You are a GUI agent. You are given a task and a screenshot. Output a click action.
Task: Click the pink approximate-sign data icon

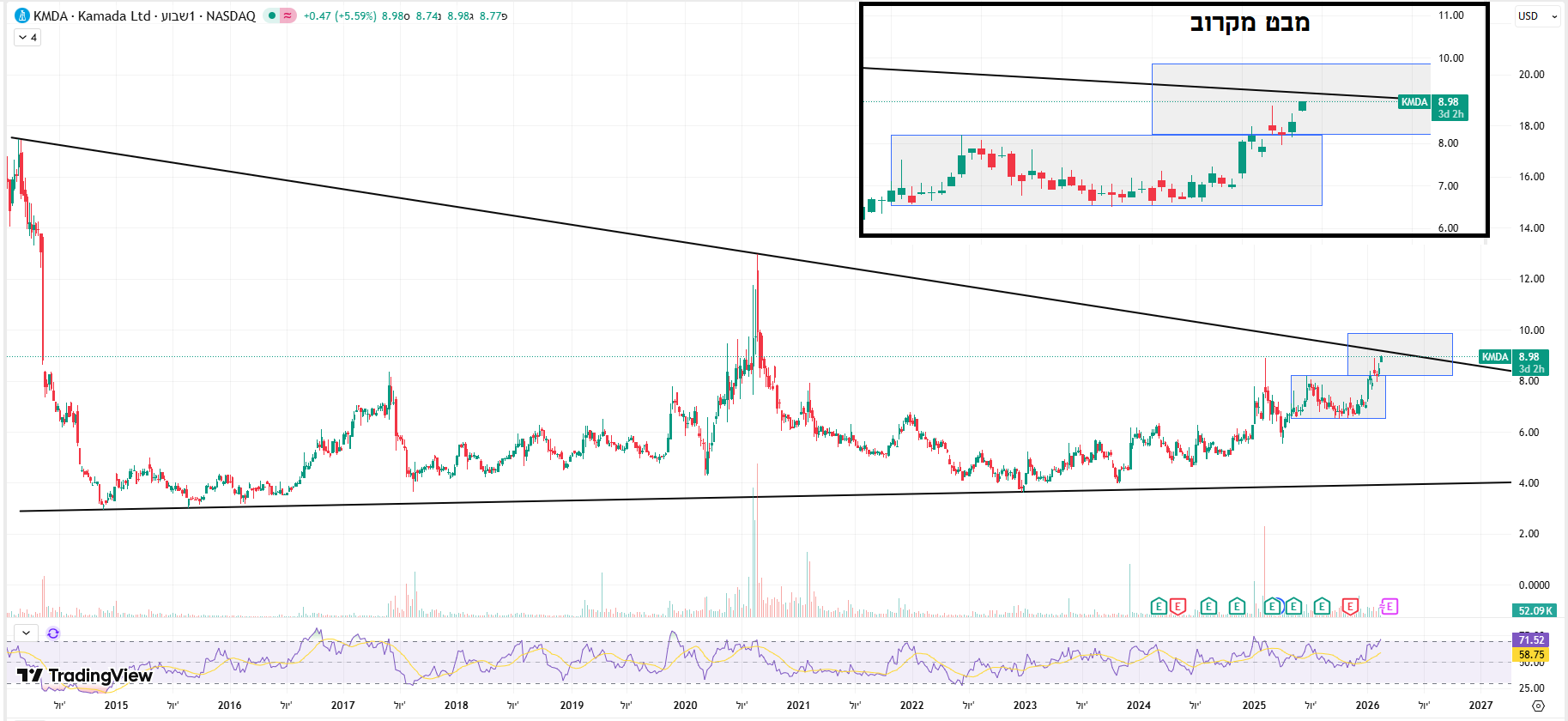click(288, 15)
